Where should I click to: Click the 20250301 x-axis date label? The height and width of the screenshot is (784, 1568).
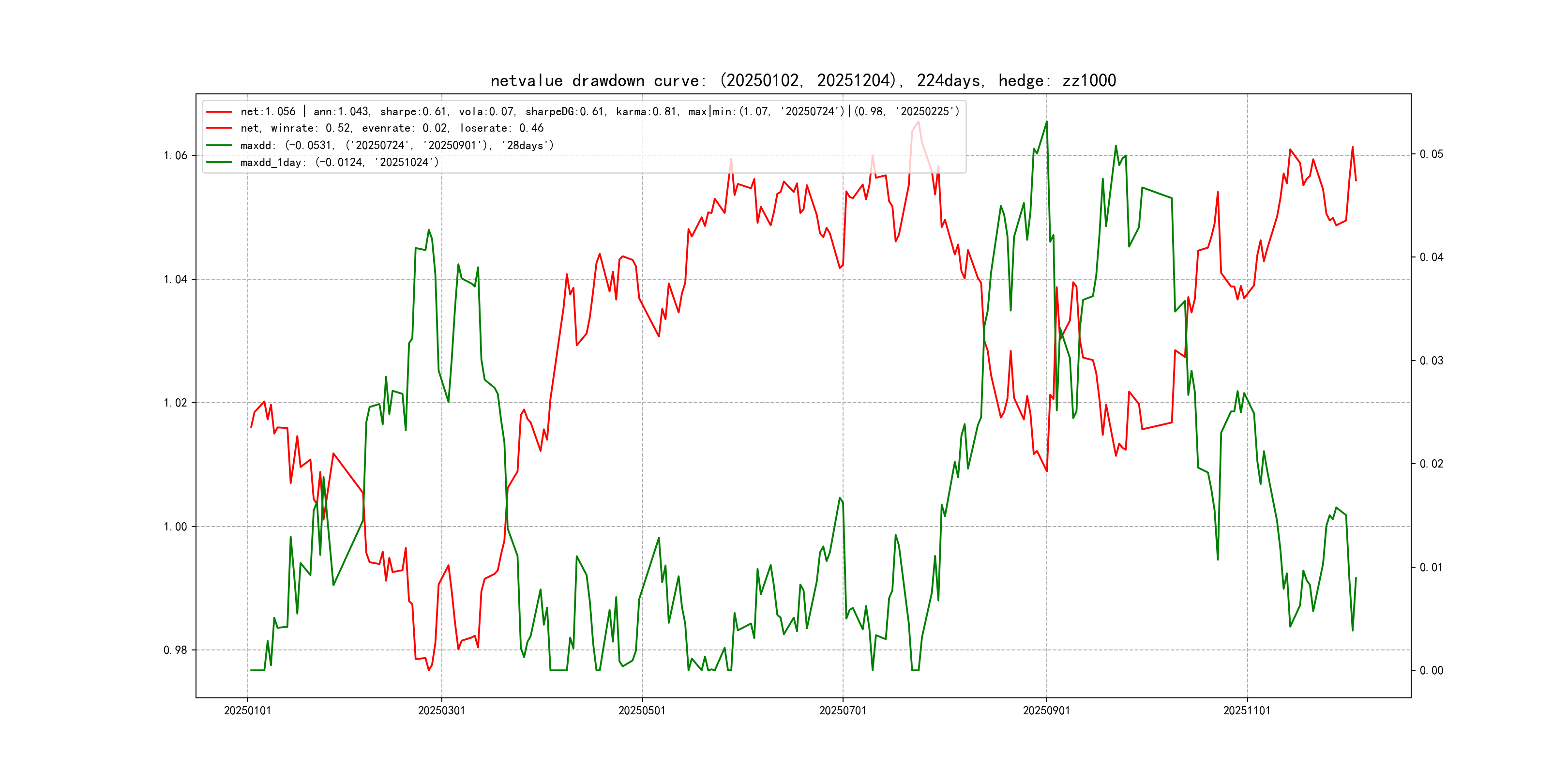pos(441,710)
